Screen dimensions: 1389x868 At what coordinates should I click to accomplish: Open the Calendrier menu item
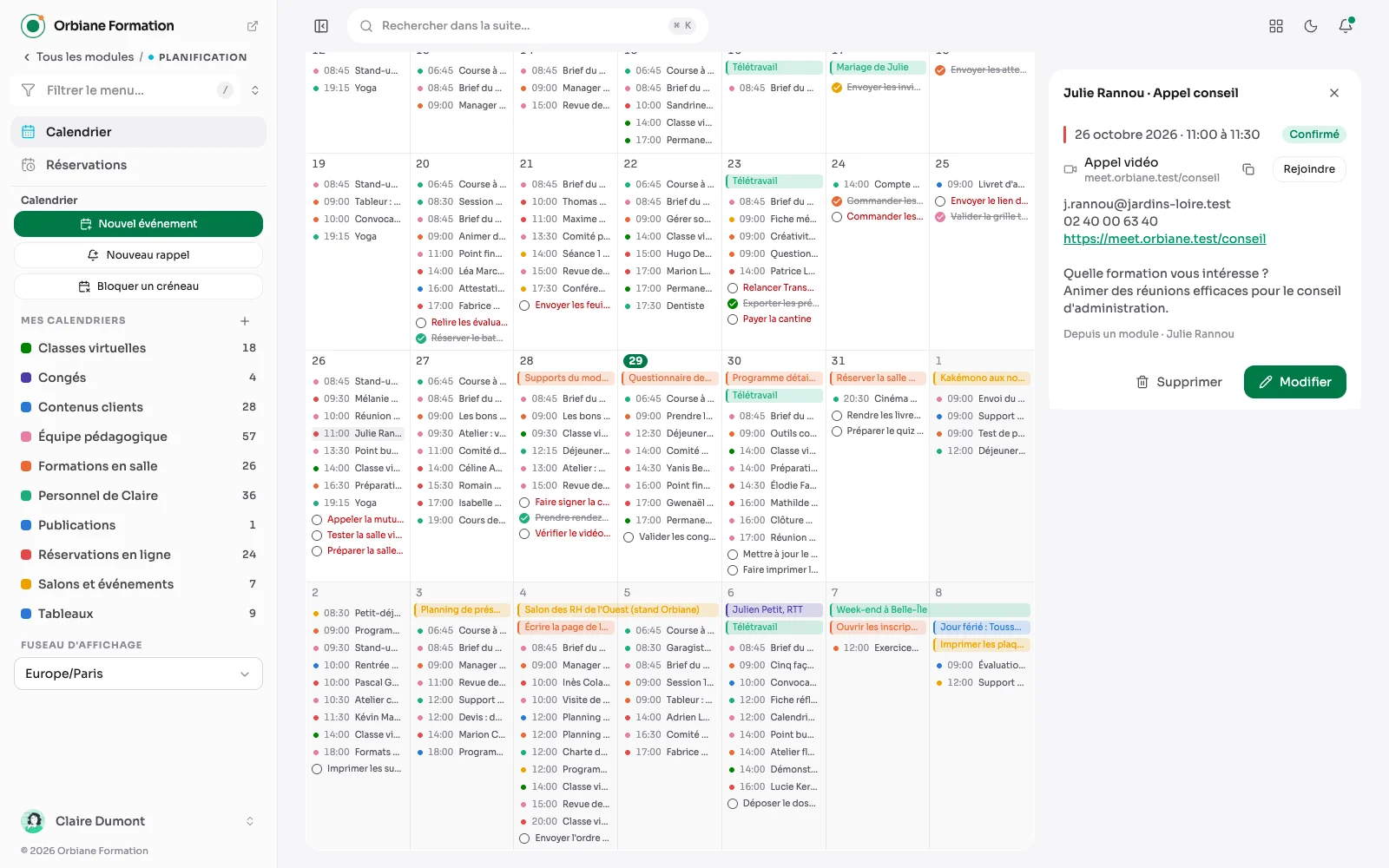138,132
